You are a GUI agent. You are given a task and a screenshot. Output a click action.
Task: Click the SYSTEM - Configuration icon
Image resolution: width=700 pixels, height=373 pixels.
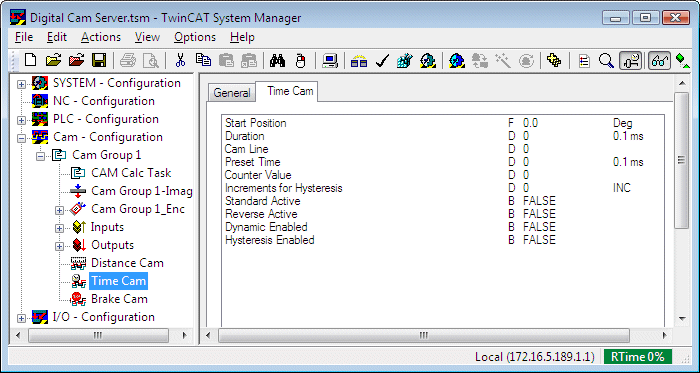click(40, 83)
